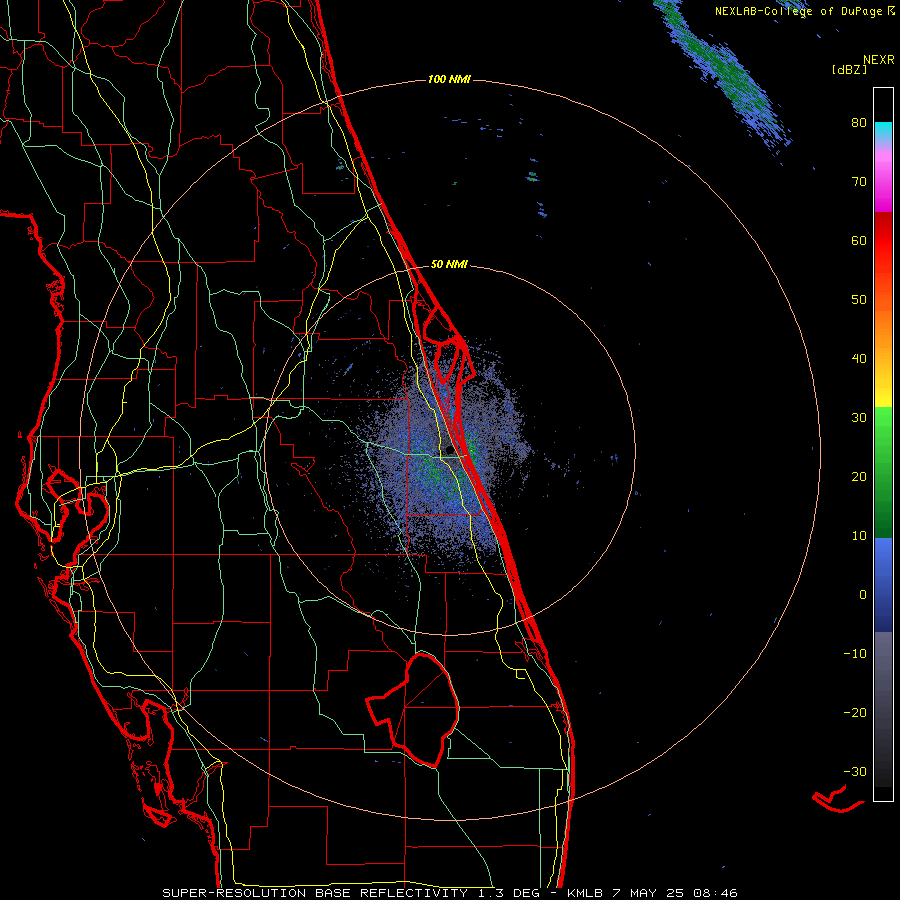This screenshot has width=900, height=900.
Task: Select the 40 value on the dBZ scale
Action: coord(859,358)
